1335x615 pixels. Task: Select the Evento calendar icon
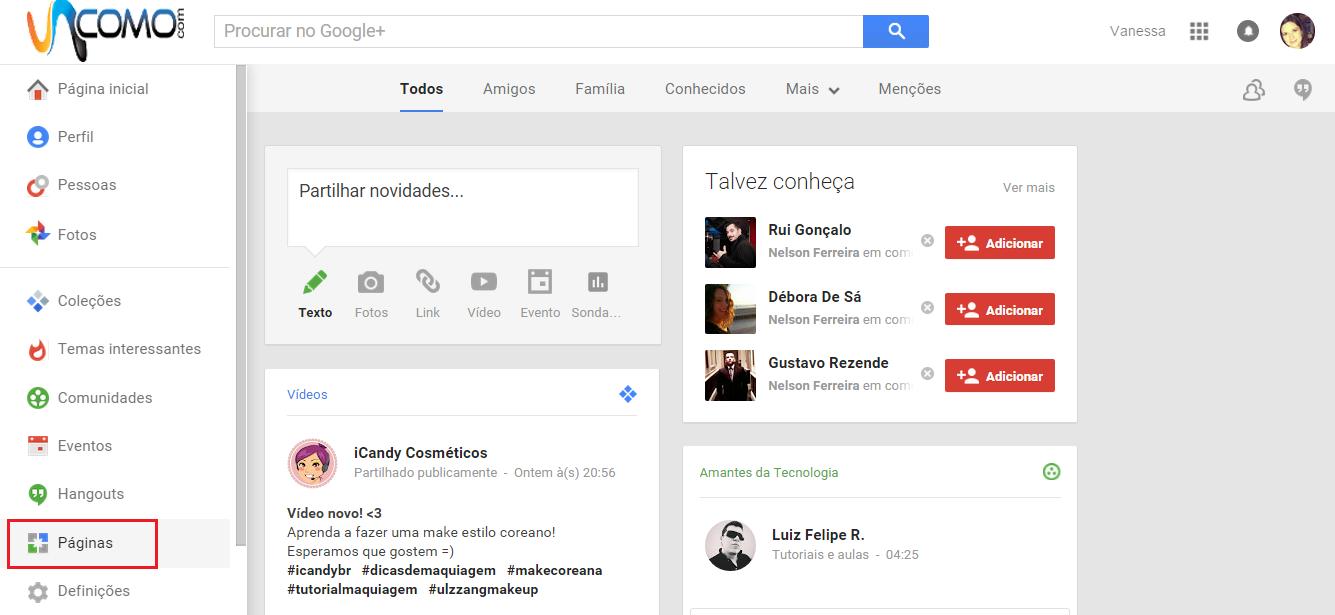click(x=540, y=283)
